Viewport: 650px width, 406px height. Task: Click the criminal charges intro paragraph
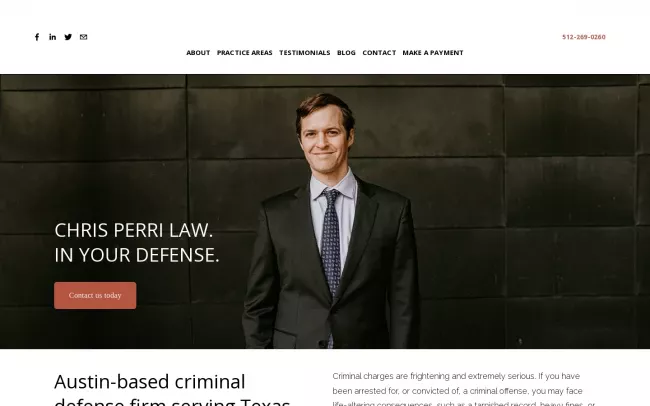point(463,390)
